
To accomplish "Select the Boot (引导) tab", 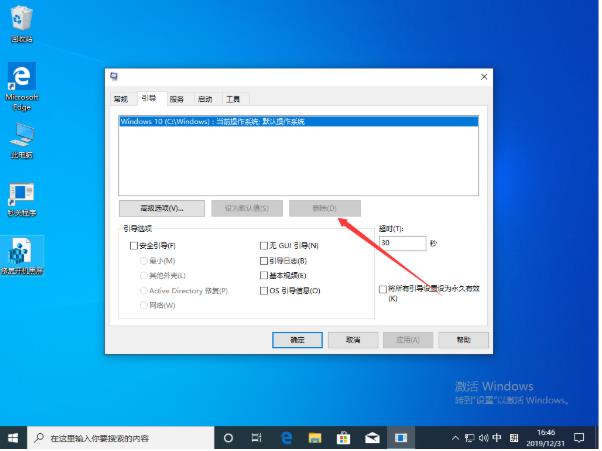I will click(x=150, y=98).
